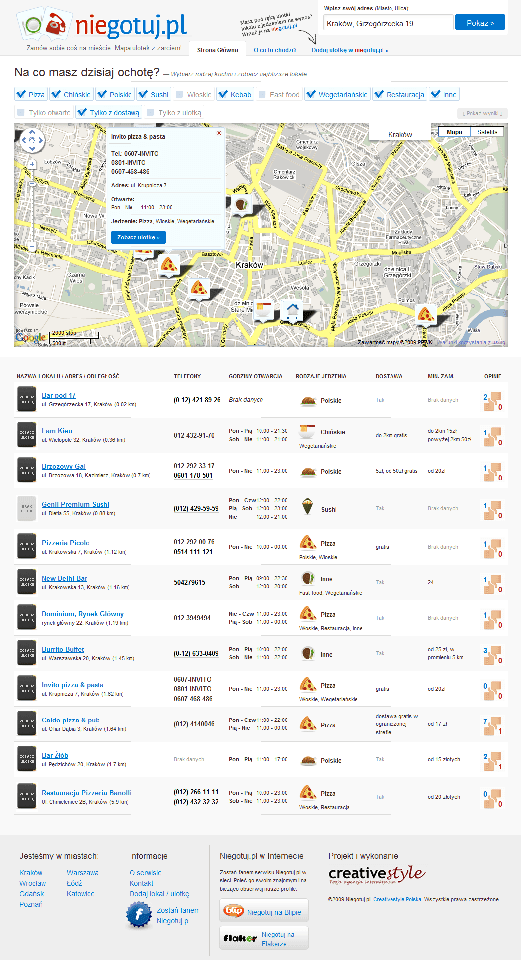Select the house home marker on map
The height and width of the screenshot is (960, 521).
(x=292, y=312)
